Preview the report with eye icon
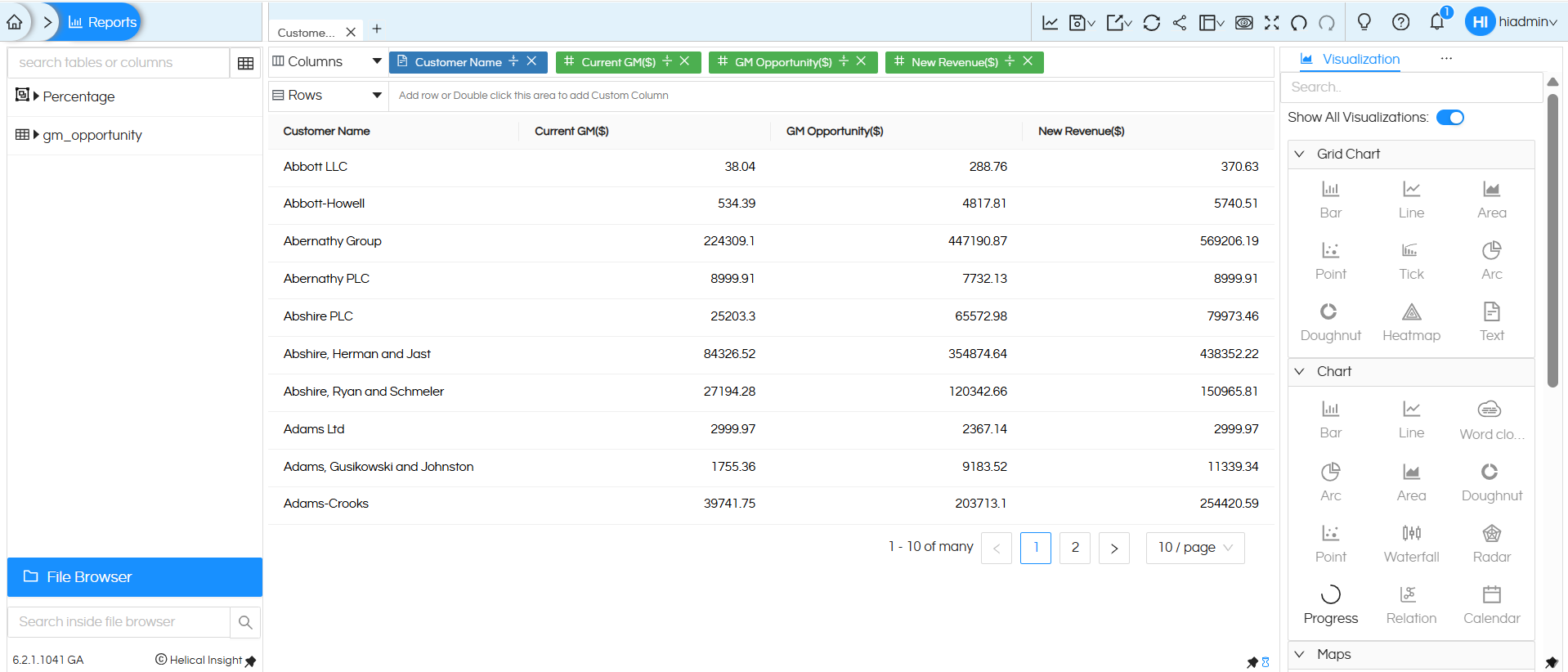Screen dimensions: 1568x672 click(x=1244, y=23)
